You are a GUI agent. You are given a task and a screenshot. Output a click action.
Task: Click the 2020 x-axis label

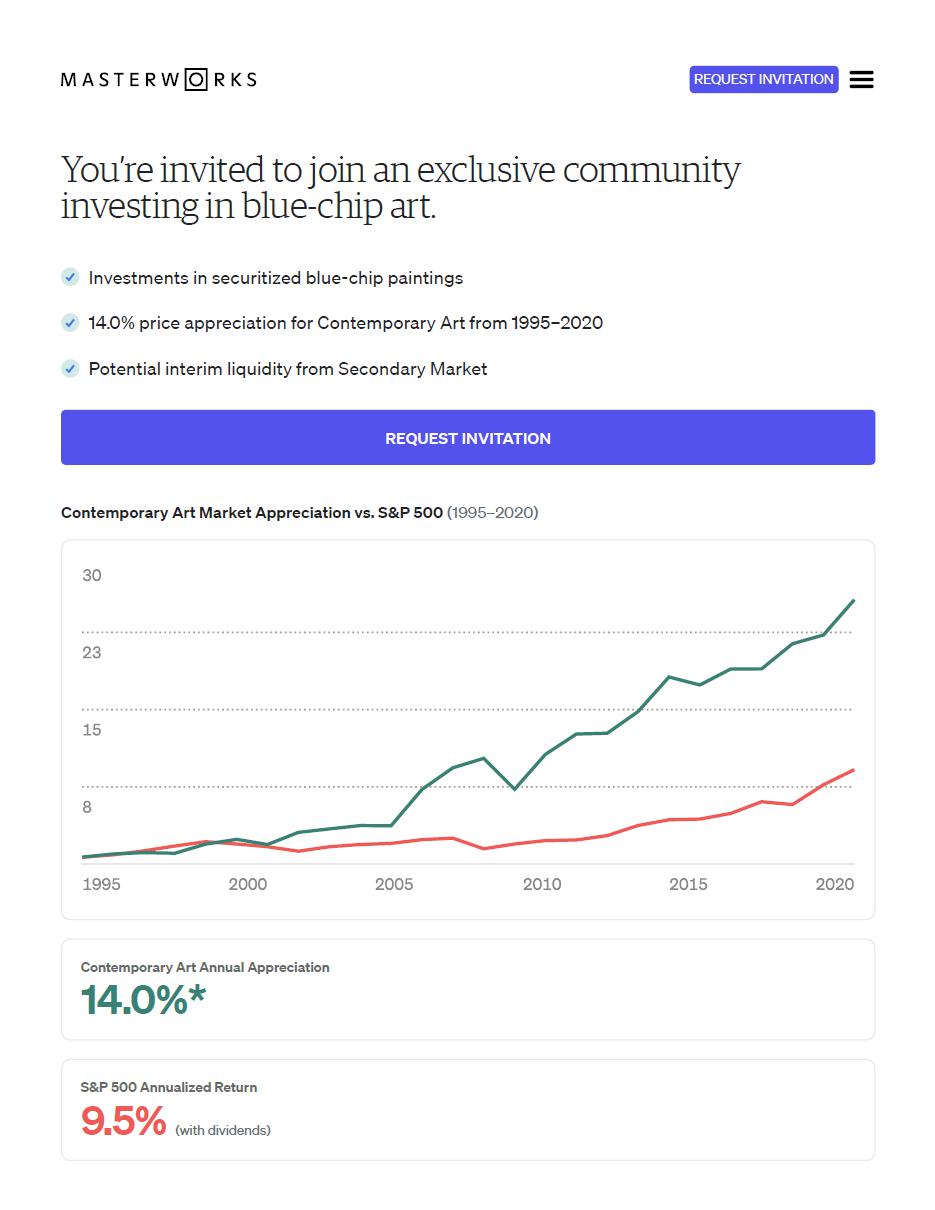pyautogui.click(x=834, y=884)
